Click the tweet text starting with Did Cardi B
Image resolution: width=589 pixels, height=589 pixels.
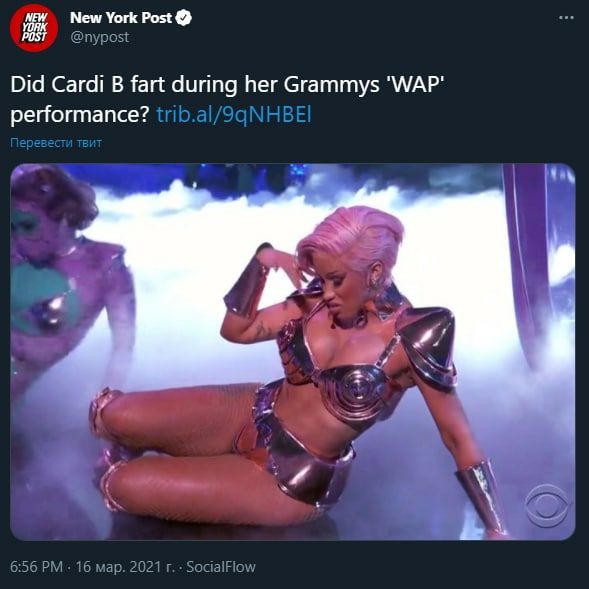point(228,99)
